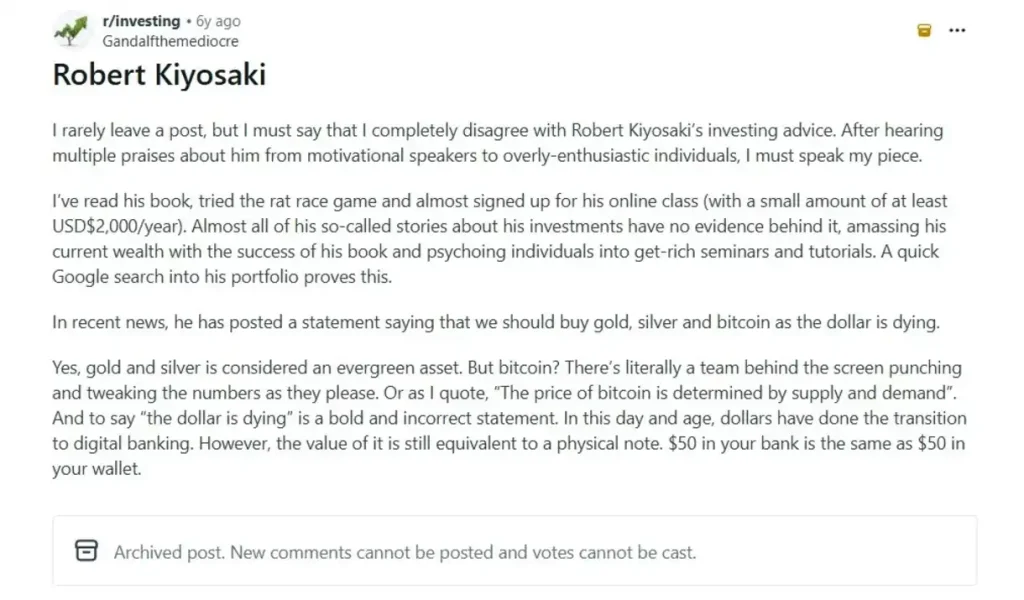1024x600 pixels.
Task: Open the r/investing subreddit link
Action: coord(141,21)
